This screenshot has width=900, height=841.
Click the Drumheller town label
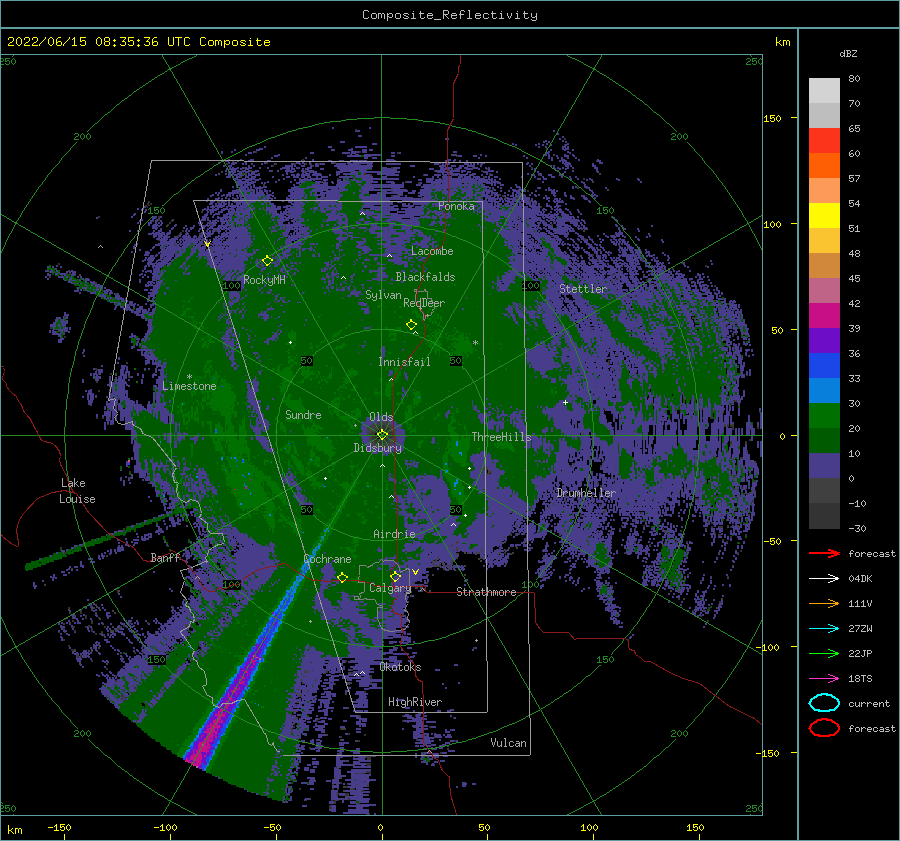coord(585,493)
